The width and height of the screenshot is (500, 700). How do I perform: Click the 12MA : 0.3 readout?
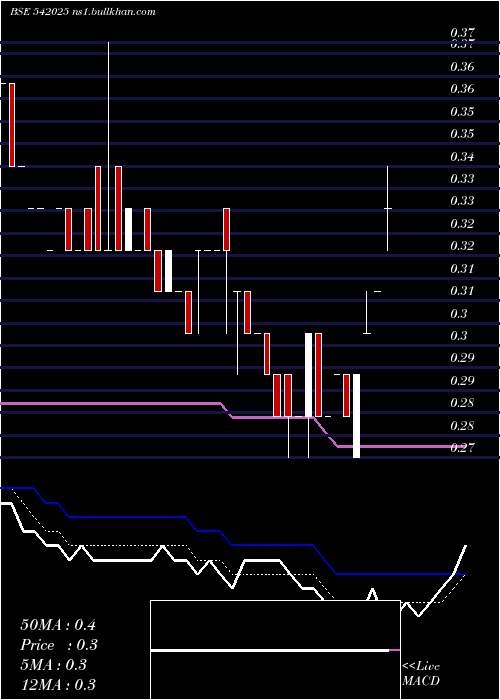pos(58,685)
